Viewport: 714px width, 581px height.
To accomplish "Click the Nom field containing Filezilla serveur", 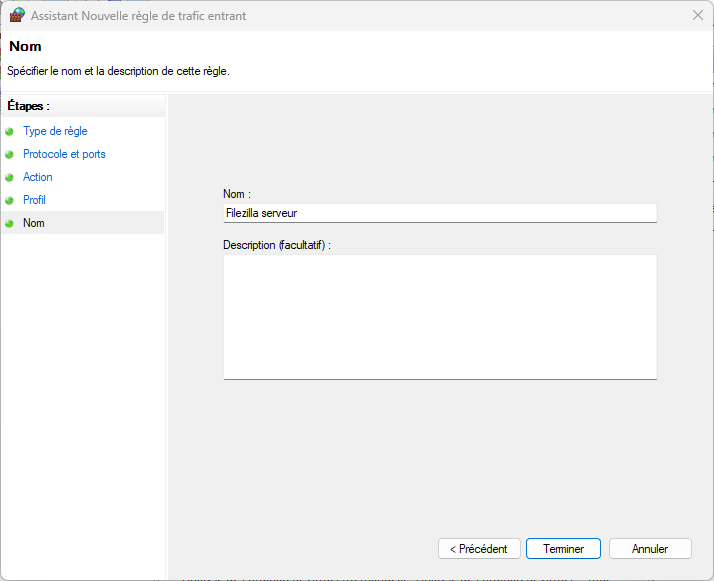I will click(439, 213).
